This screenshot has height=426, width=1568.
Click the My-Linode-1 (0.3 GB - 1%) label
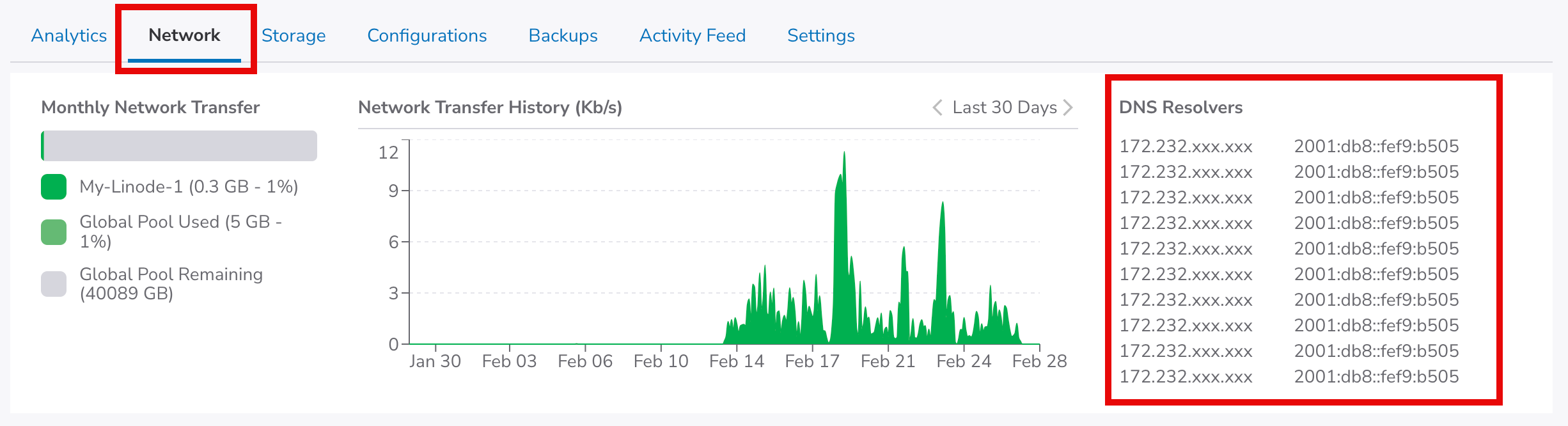pos(189,187)
